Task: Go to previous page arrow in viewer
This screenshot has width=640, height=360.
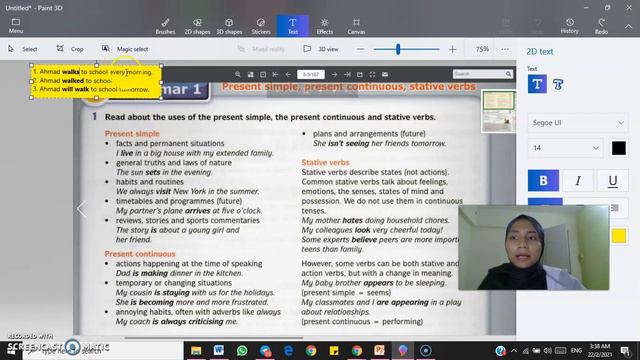Action: [288, 74]
